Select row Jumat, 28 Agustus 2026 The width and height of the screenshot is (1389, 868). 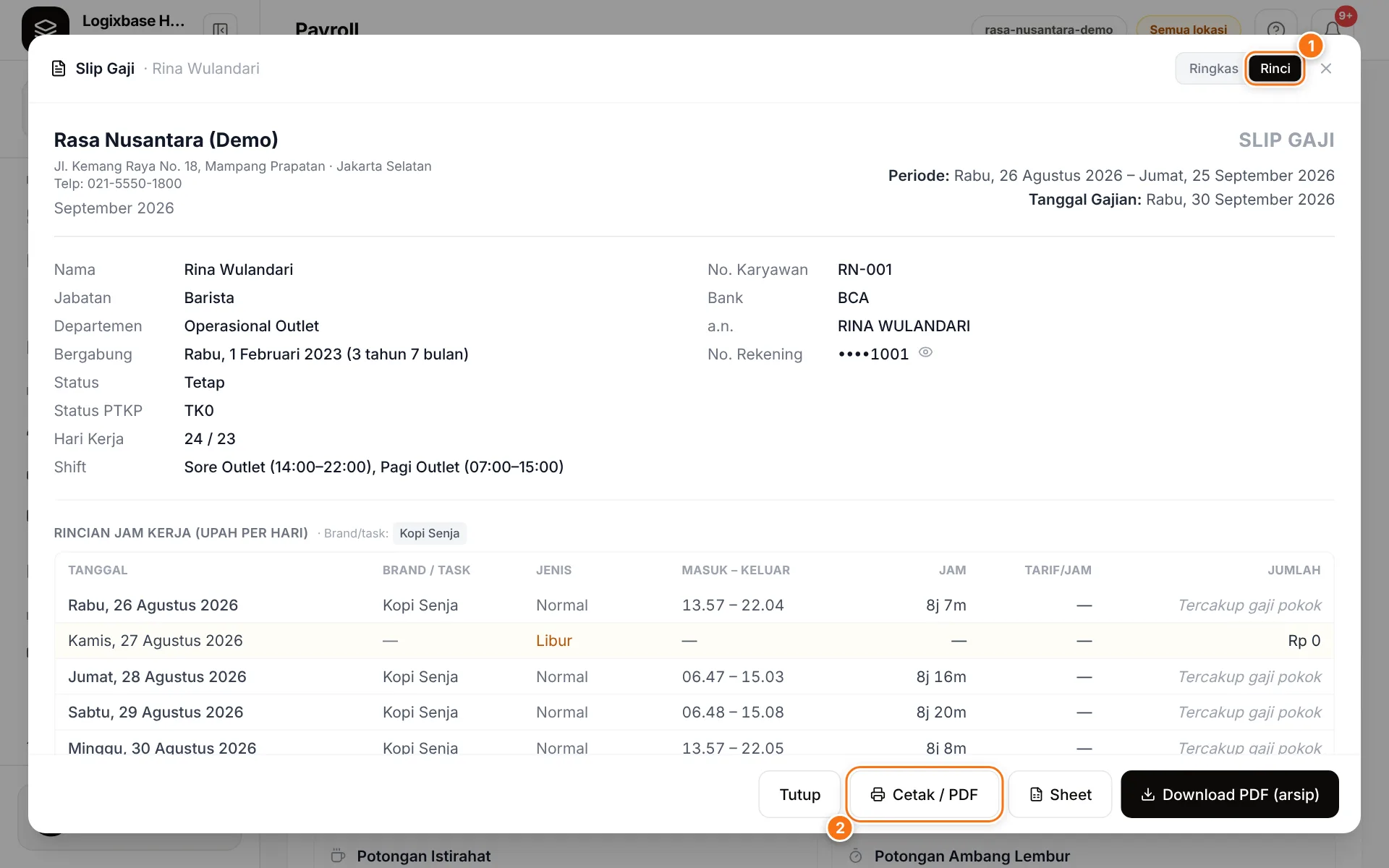694,677
